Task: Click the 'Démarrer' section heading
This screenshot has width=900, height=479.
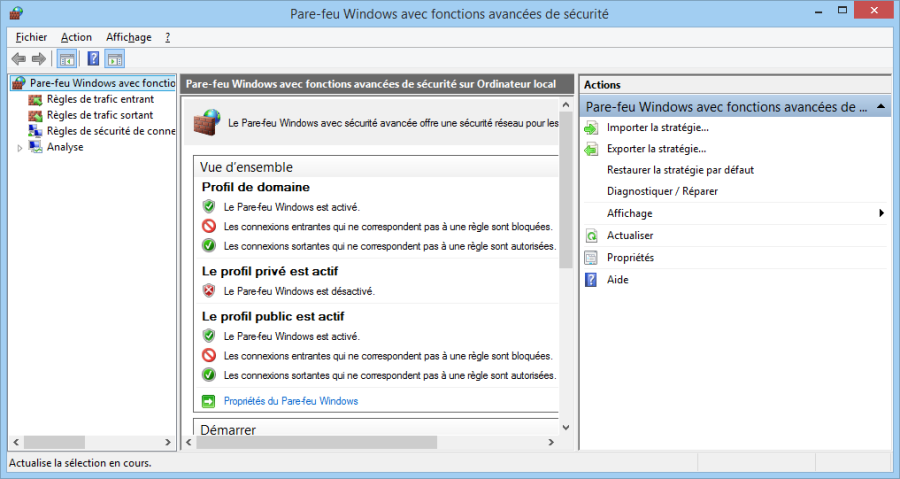Action: point(228,430)
